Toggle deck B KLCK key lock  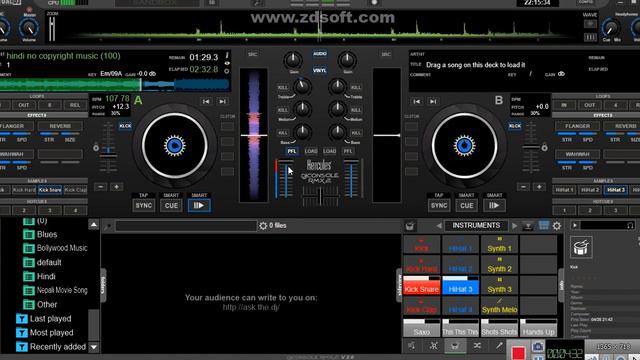click(x=515, y=126)
